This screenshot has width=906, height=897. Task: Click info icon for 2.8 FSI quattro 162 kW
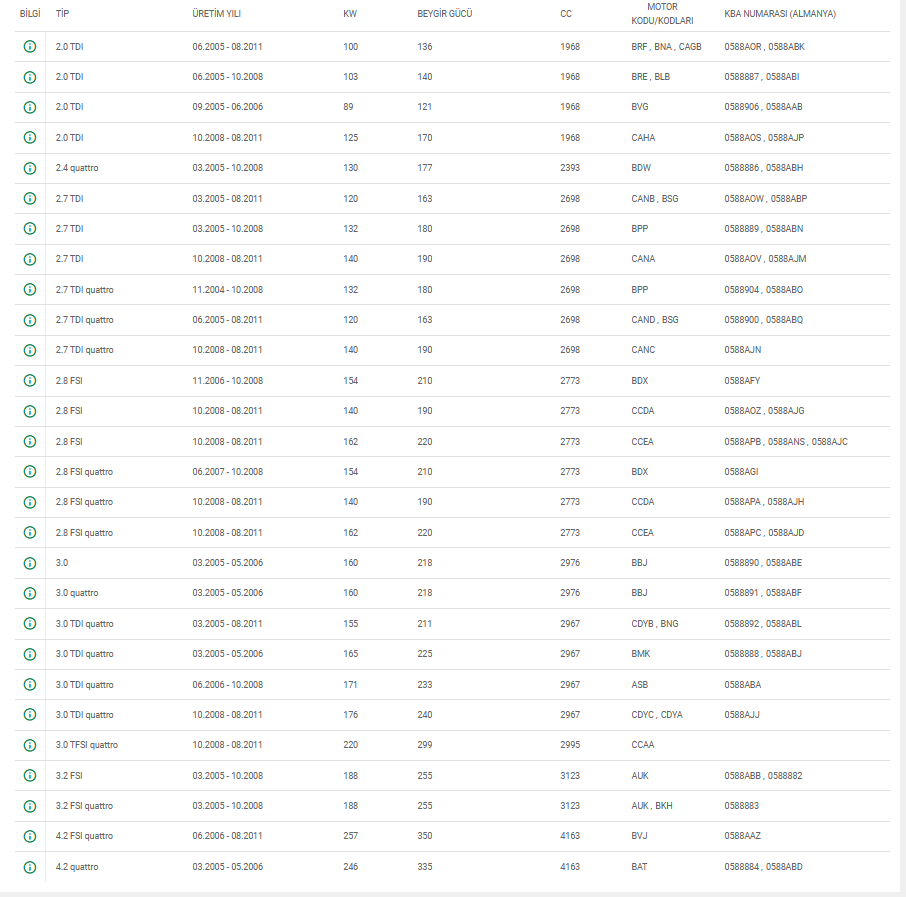click(29, 533)
